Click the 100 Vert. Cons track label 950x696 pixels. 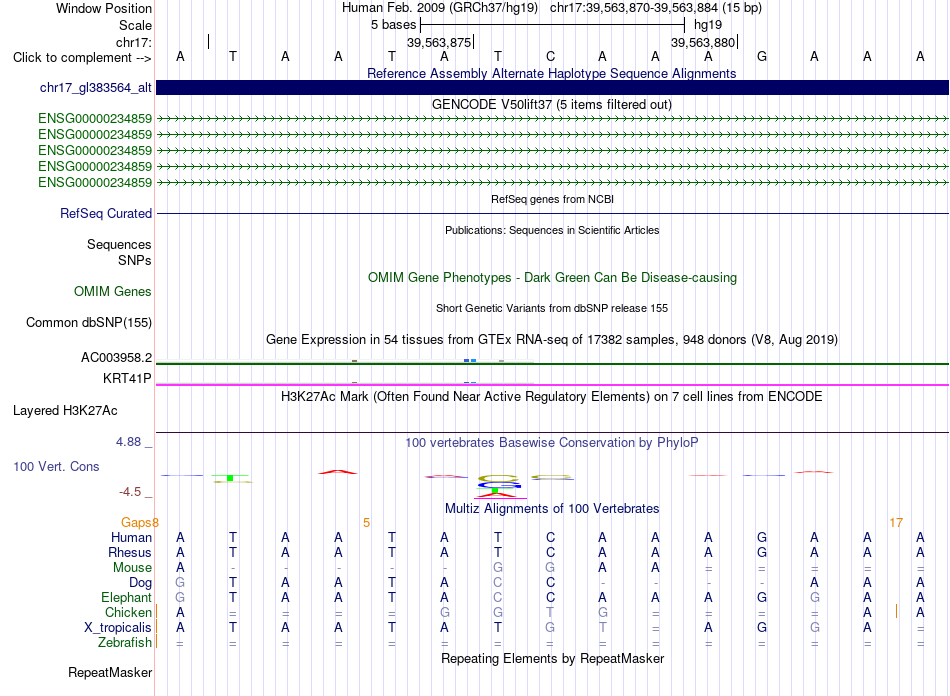(56, 466)
